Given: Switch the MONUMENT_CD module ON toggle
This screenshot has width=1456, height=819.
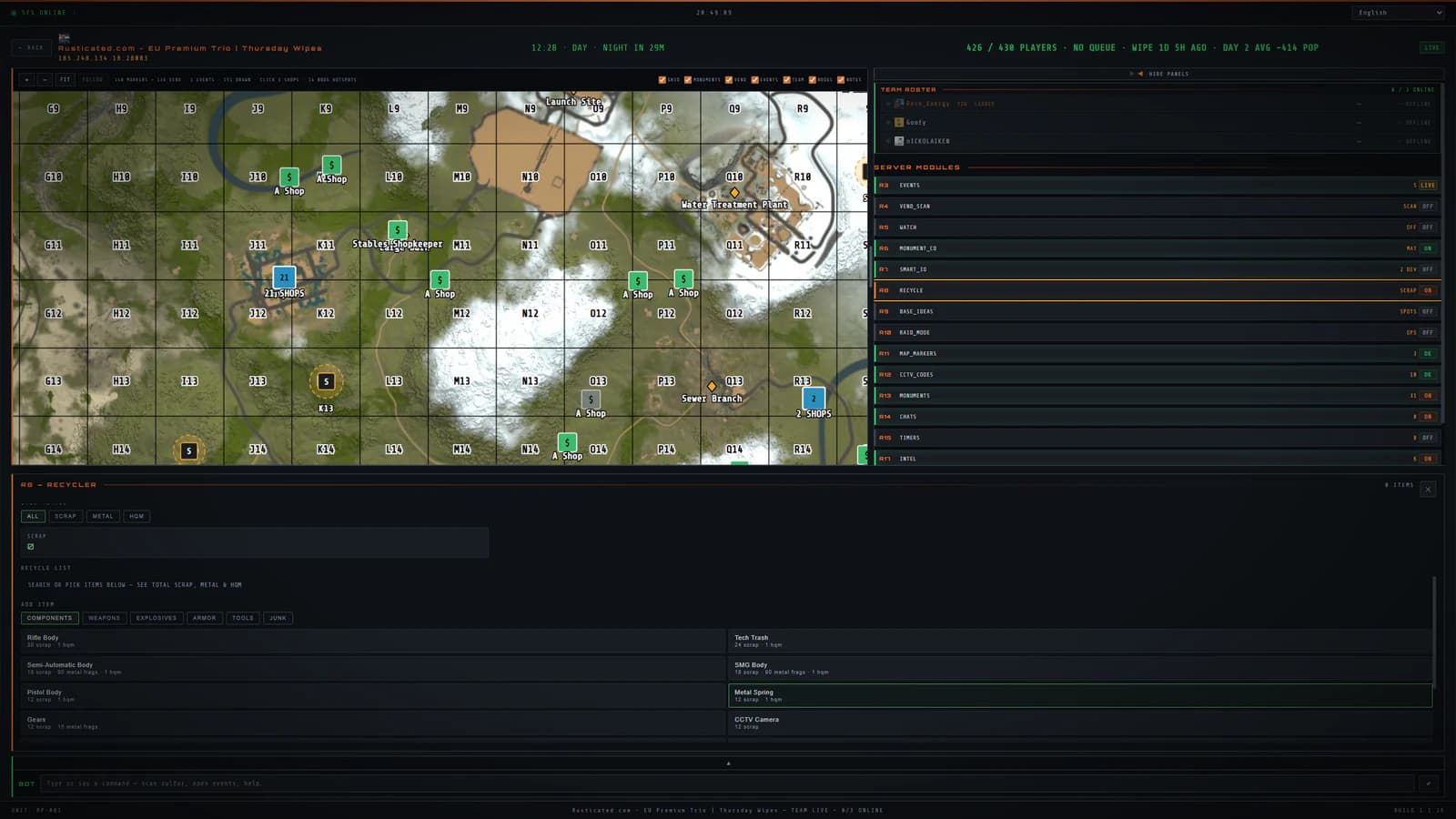Looking at the screenshot, I should pyautogui.click(x=1428, y=248).
